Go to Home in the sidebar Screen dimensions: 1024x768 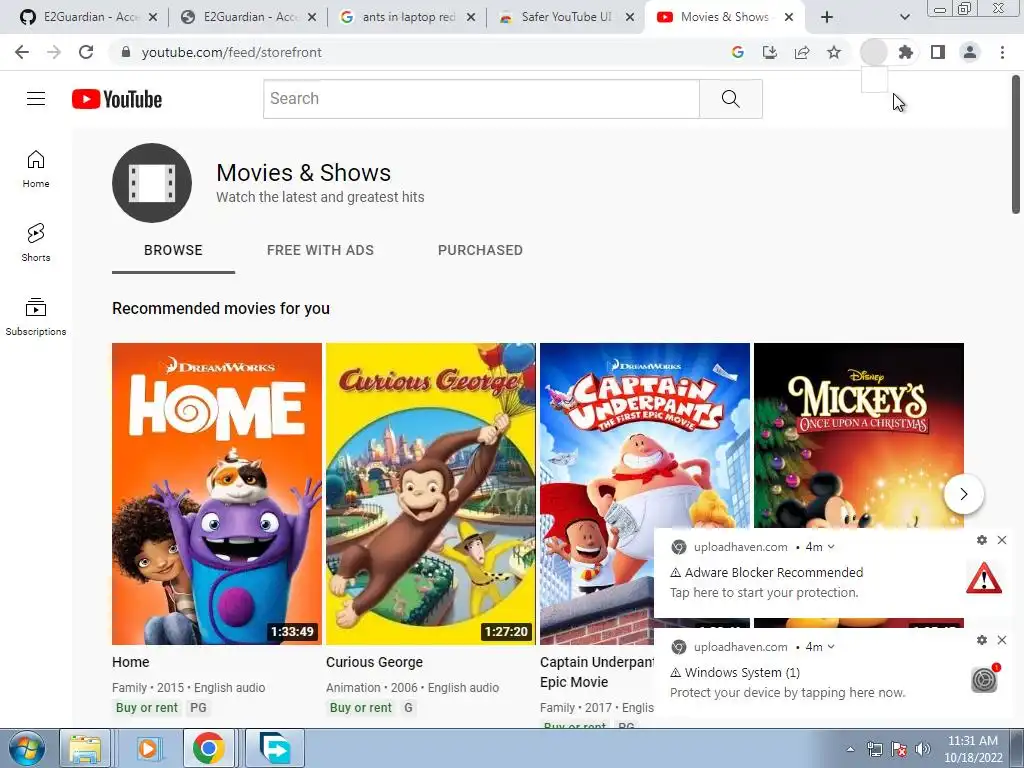coord(36,169)
